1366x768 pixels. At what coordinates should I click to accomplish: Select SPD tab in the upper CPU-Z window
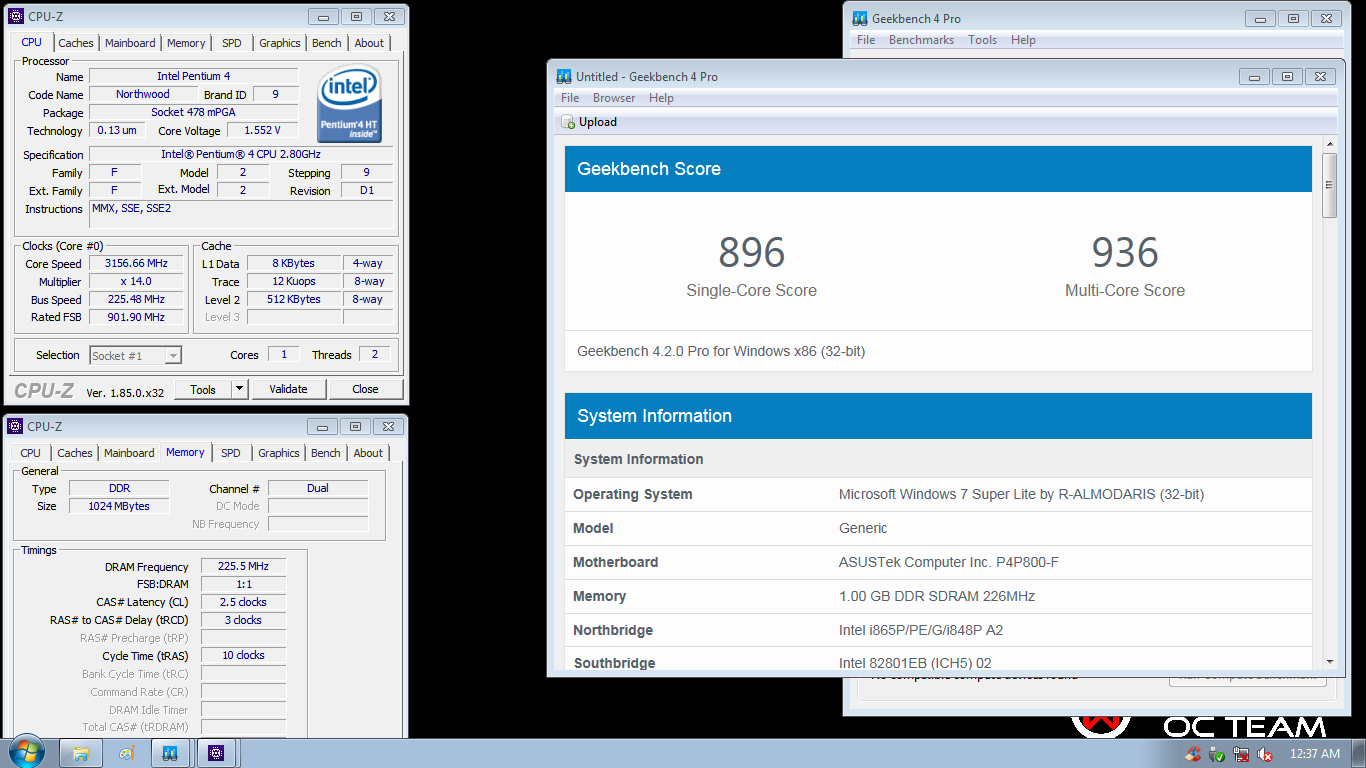(x=232, y=43)
